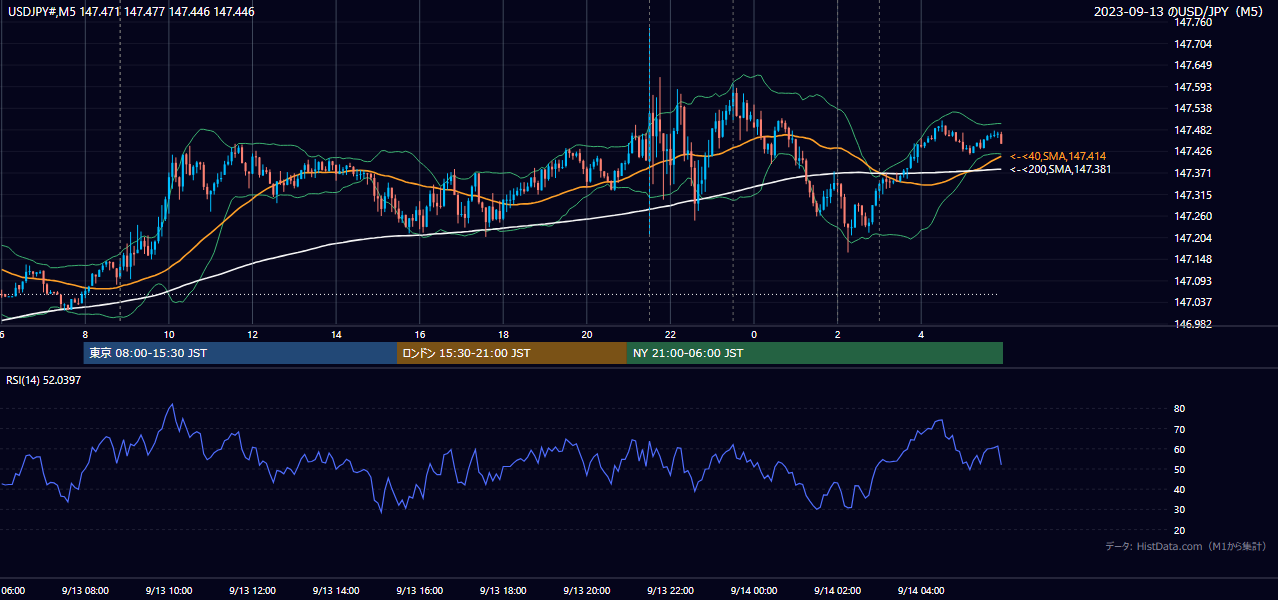Click the 9/13 22:00 date label
The image size is (1278, 600).
point(670,591)
